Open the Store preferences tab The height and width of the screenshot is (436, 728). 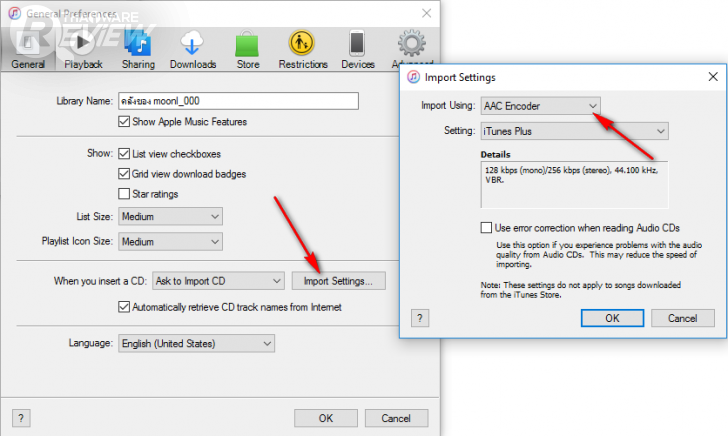(x=247, y=51)
